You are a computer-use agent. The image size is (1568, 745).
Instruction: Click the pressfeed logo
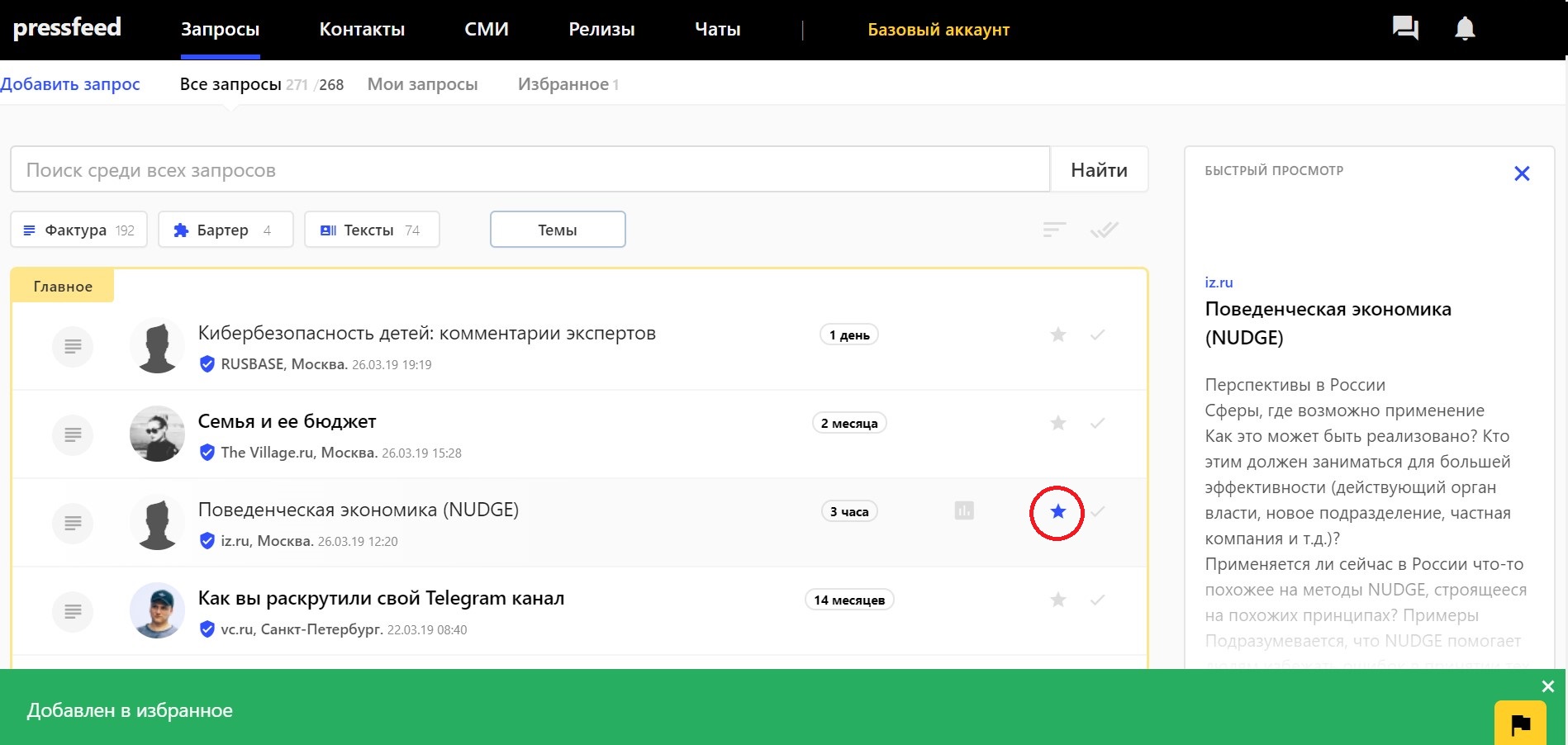(68, 28)
